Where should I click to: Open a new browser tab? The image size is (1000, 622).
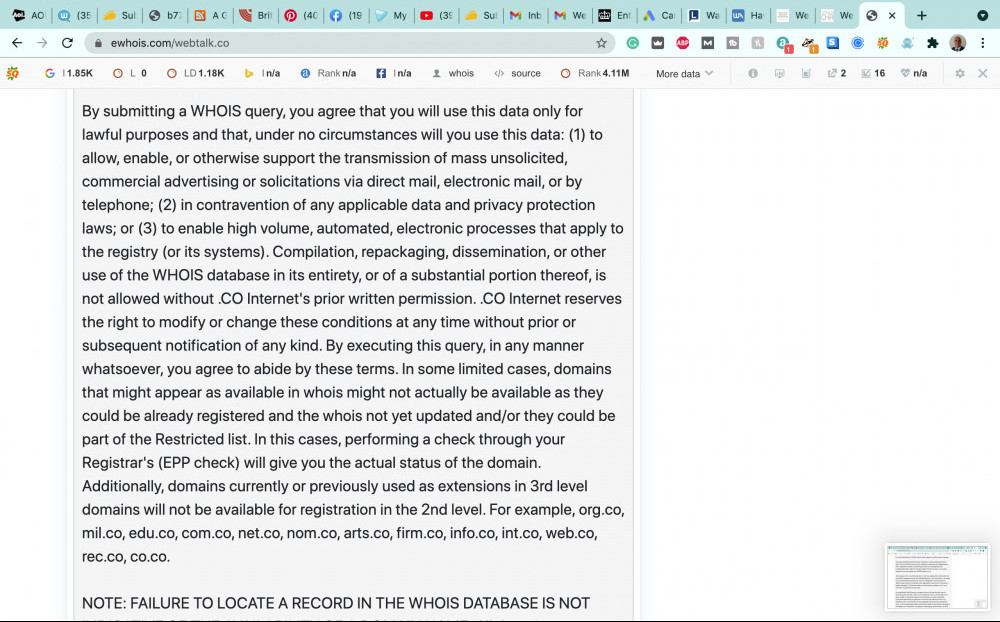tap(922, 15)
